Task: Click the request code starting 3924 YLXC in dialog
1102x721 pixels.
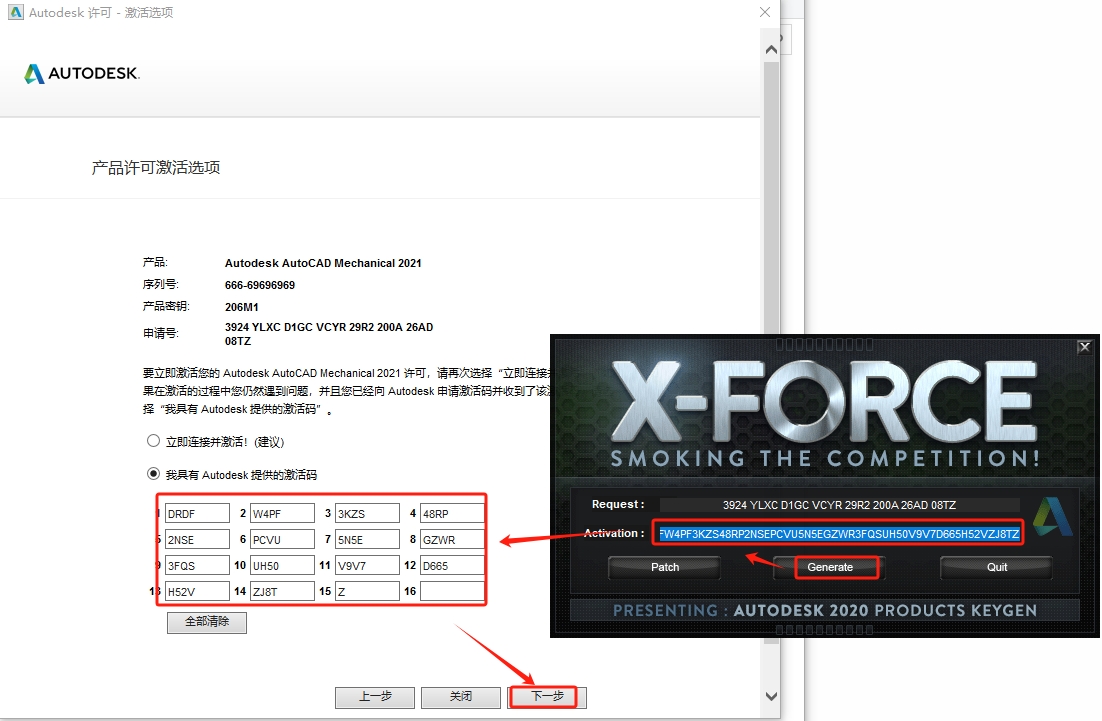Action: (x=329, y=334)
